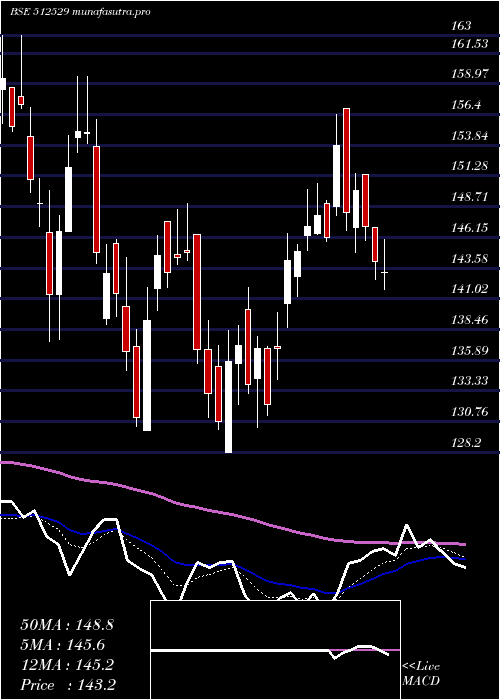Screen dimensions: 500x700
Task: Select the 146.15 price axis label
Action: (x=469, y=228)
